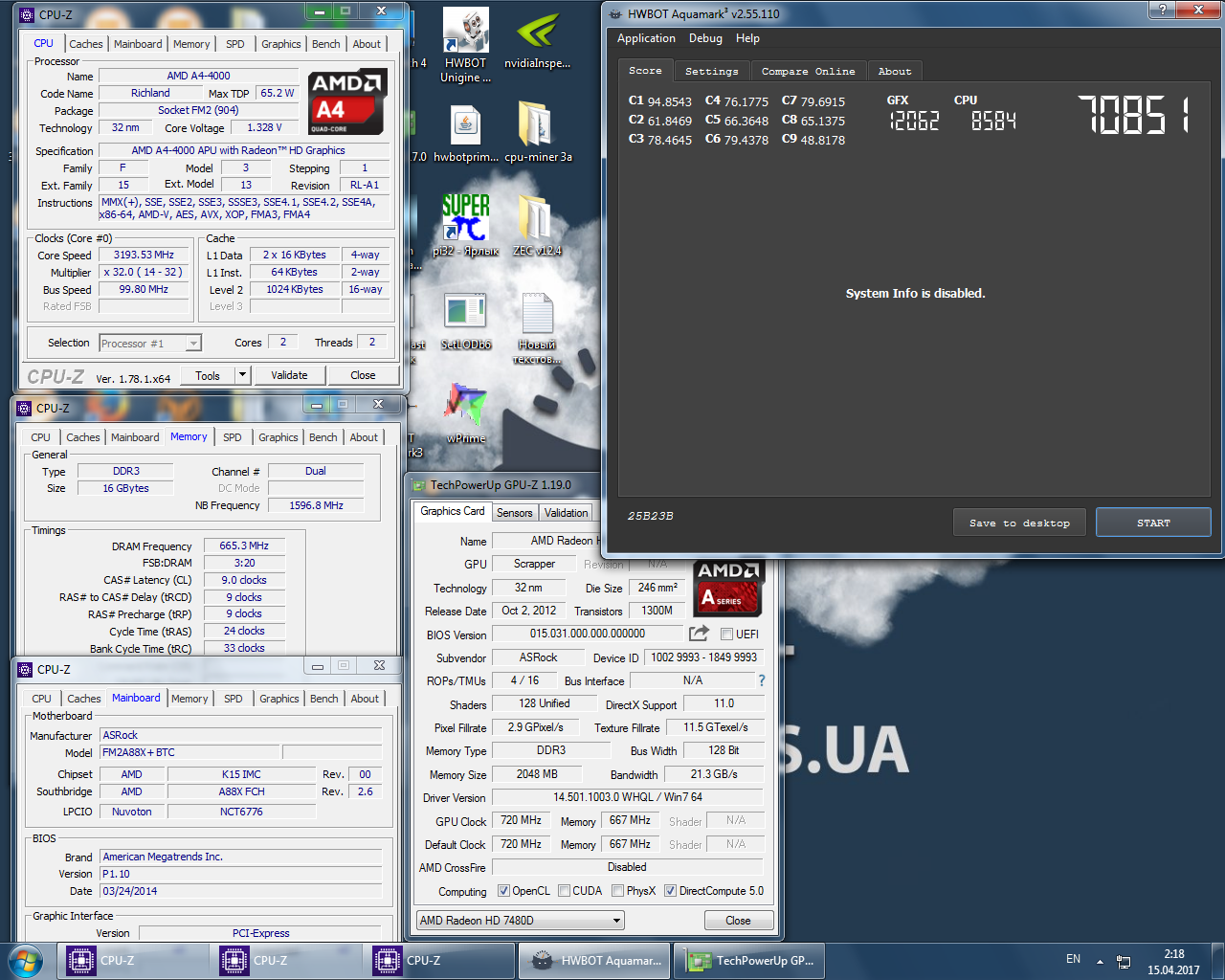Open Windows Start button
Image resolution: width=1225 pixels, height=980 pixels.
click(24, 961)
